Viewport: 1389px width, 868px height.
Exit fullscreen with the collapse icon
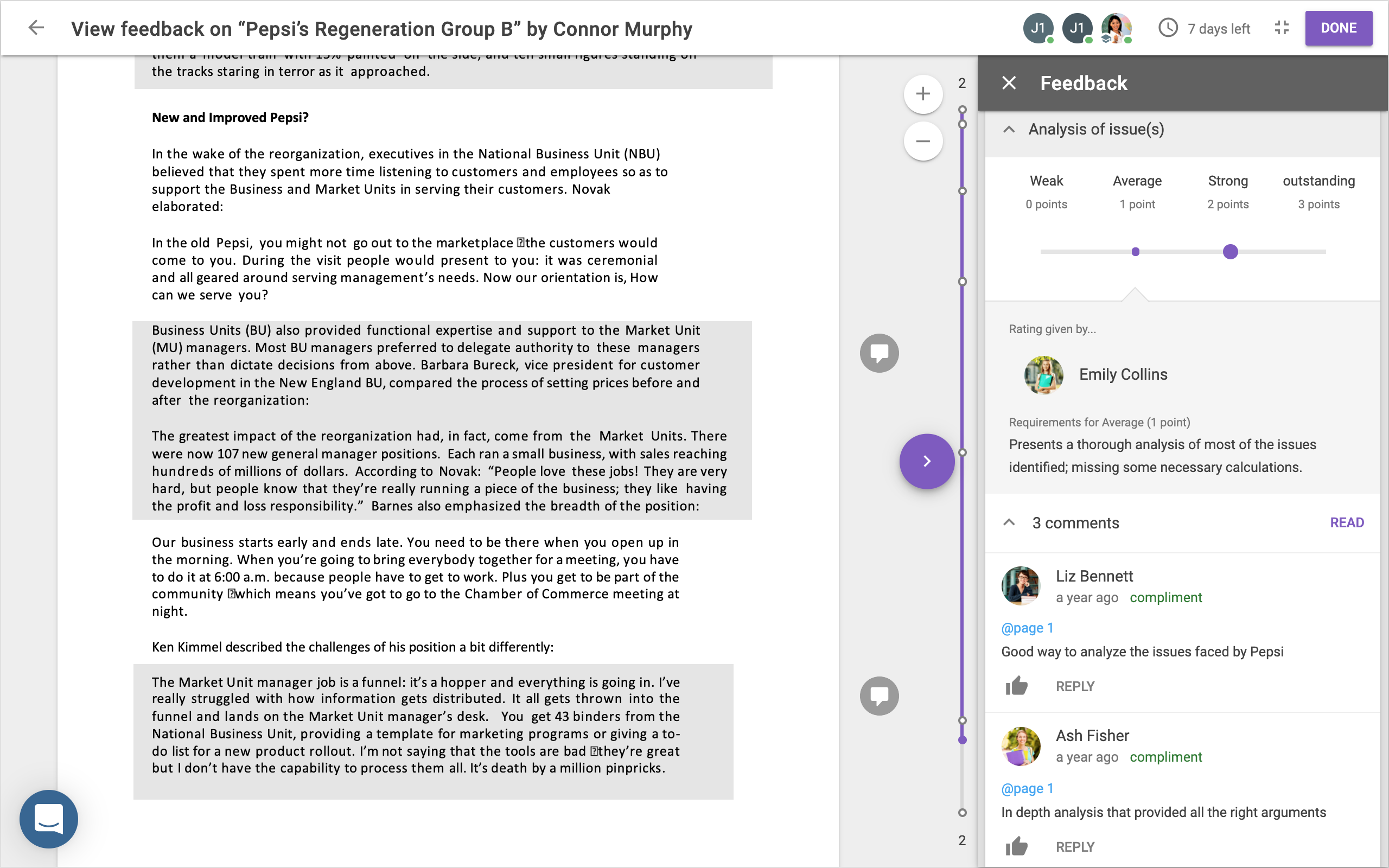[1282, 28]
